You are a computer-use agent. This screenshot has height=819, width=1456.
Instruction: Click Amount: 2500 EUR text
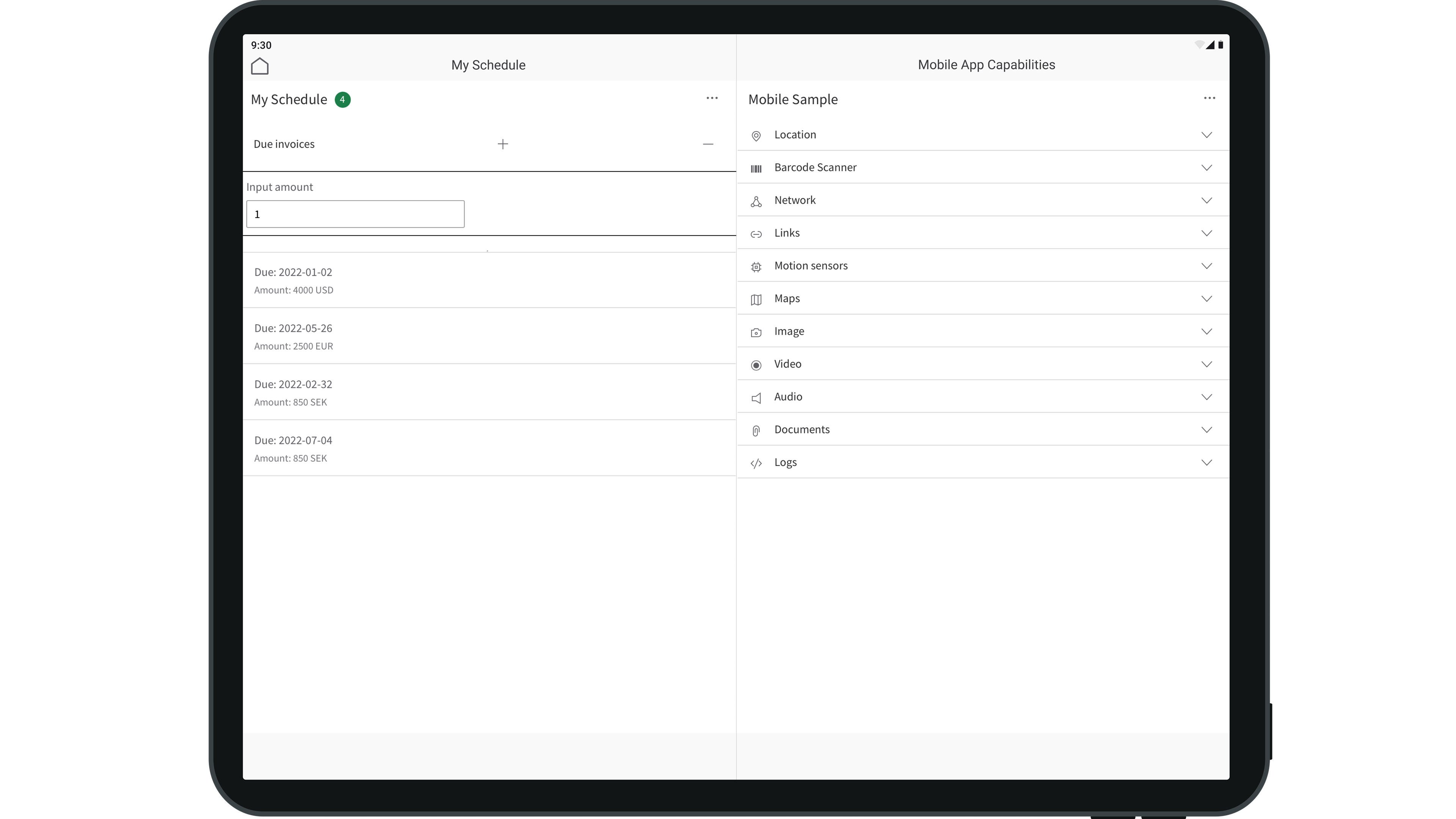[x=293, y=346]
